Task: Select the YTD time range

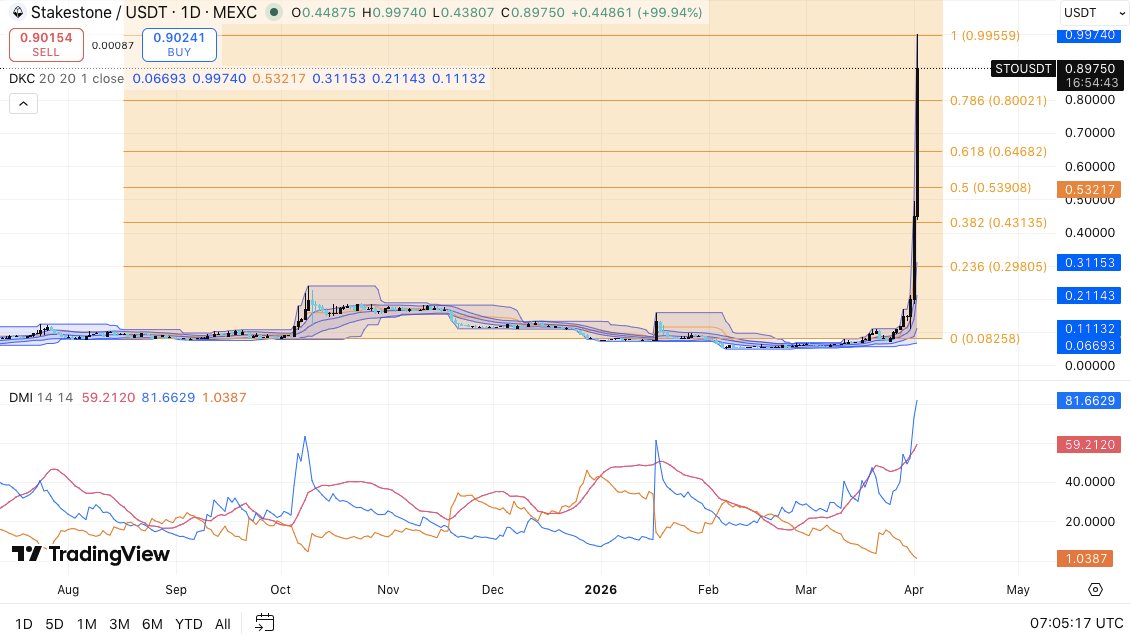Action: pos(189,624)
